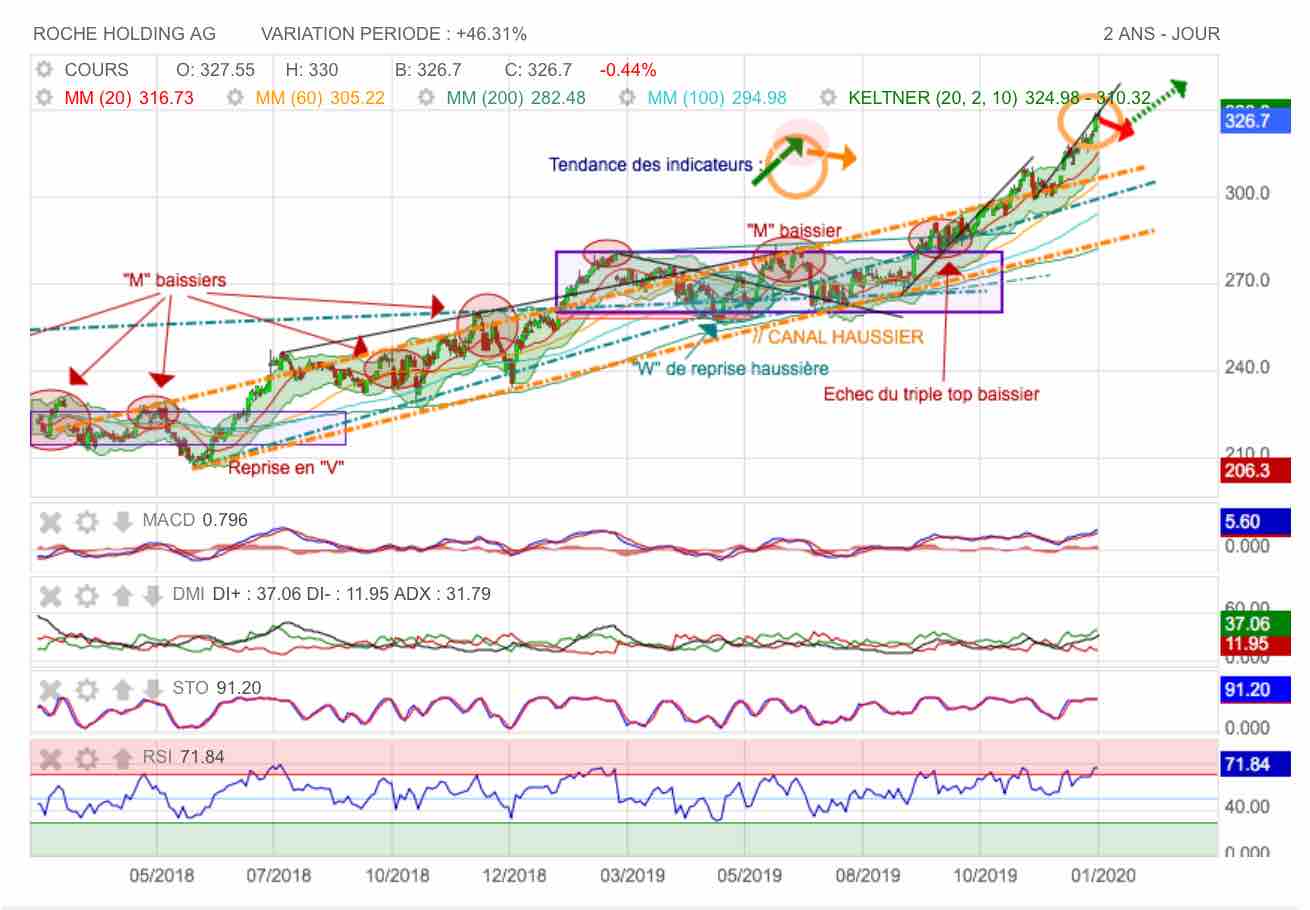Click the MM (20) 316.73 legend
The height and width of the screenshot is (910, 1310).
[129, 98]
